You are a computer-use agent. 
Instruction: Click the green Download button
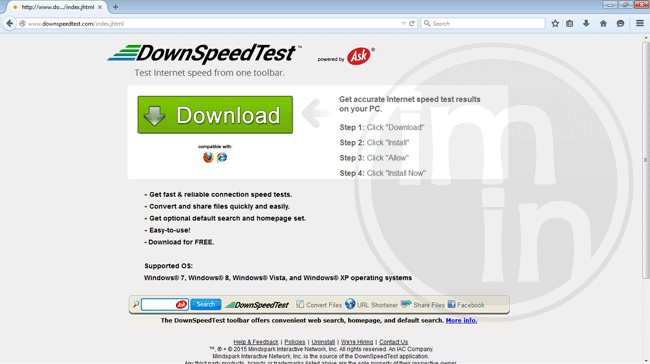[215, 115]
